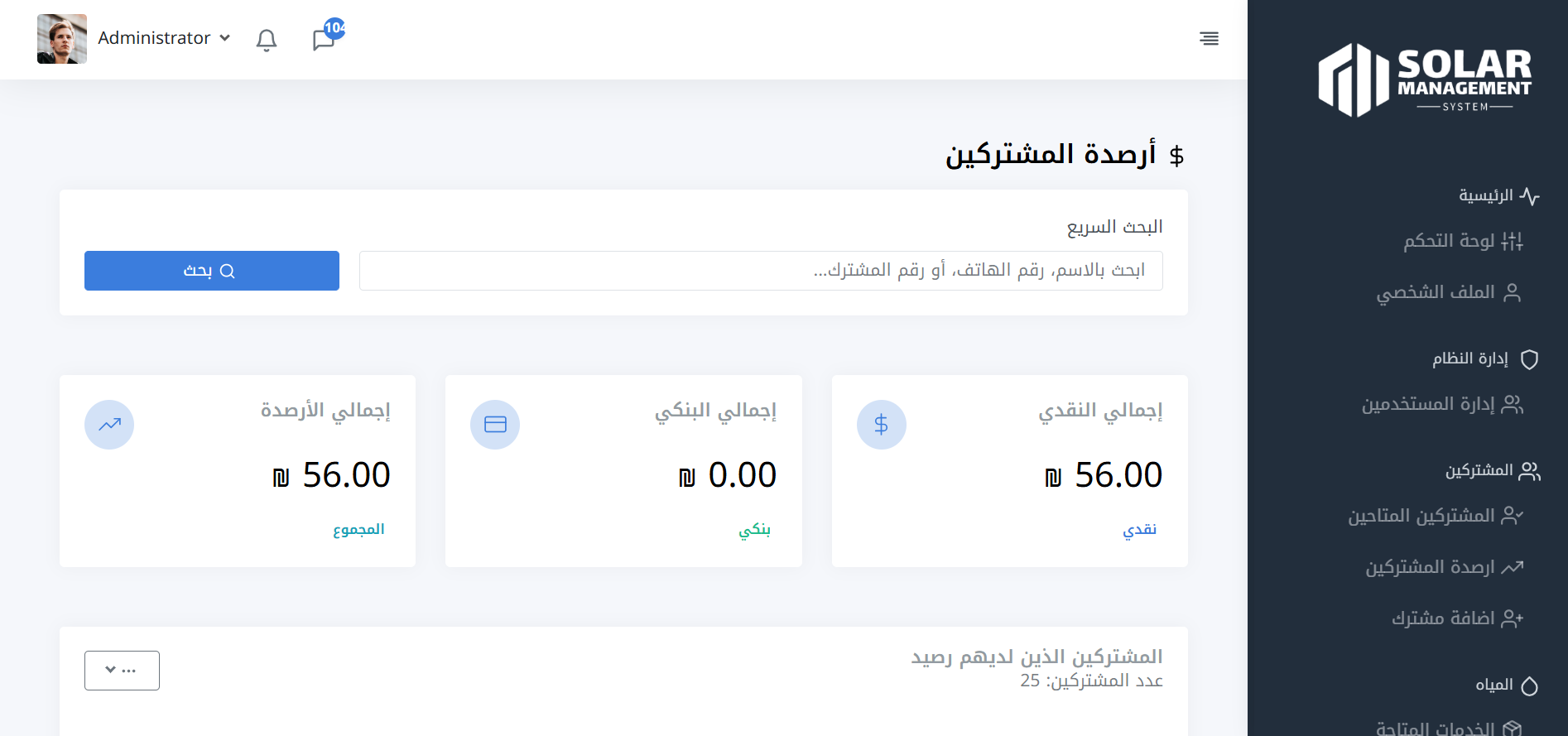
Task: Click the blue بحث search button
Action: point(212,271)
